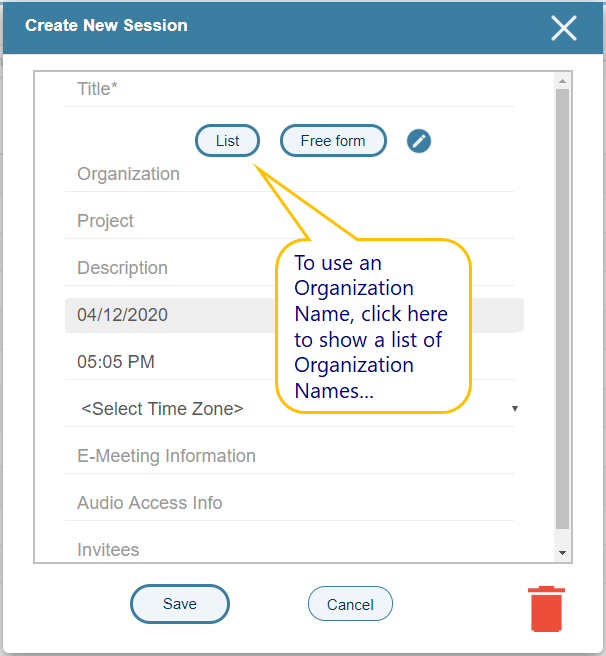Select the List organization option
Viewport: 606px width, 656px height.
point(228,141)
